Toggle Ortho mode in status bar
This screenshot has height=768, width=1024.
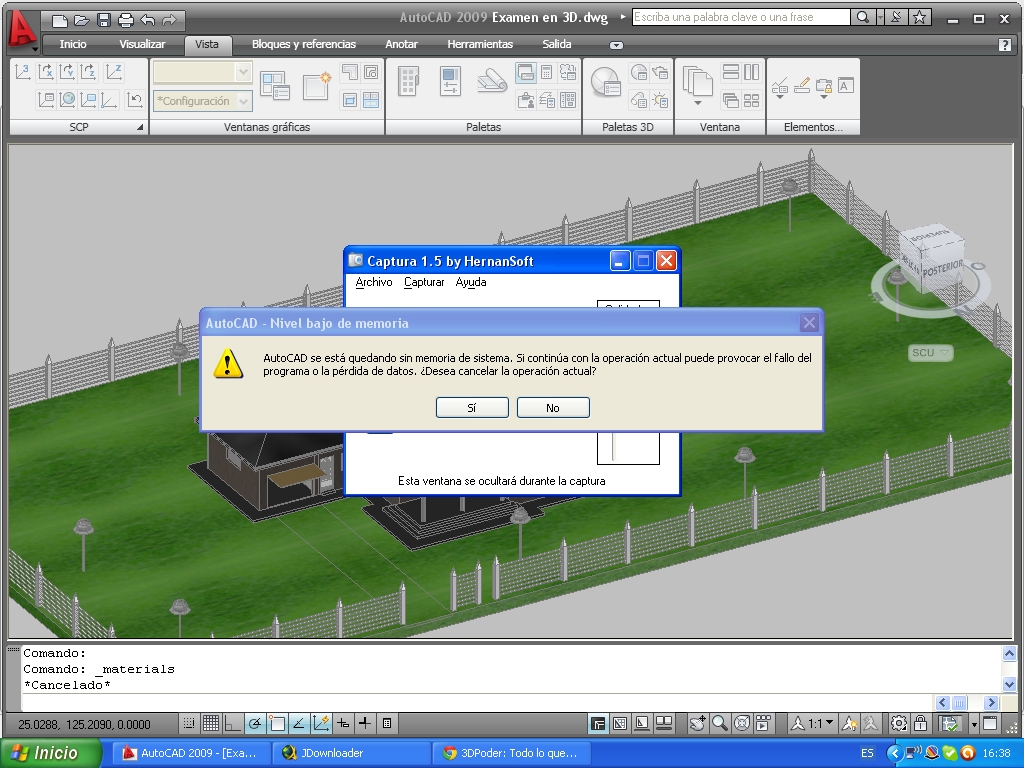(232, 723)
